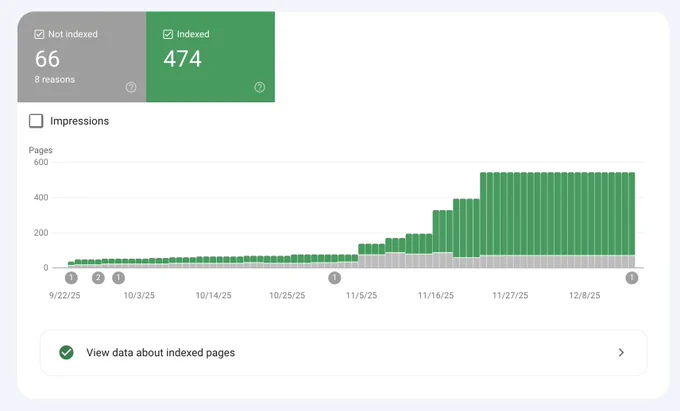The image size is (680, 411).
Task: Select the Not indexed 66 tile
Action: 82,57
